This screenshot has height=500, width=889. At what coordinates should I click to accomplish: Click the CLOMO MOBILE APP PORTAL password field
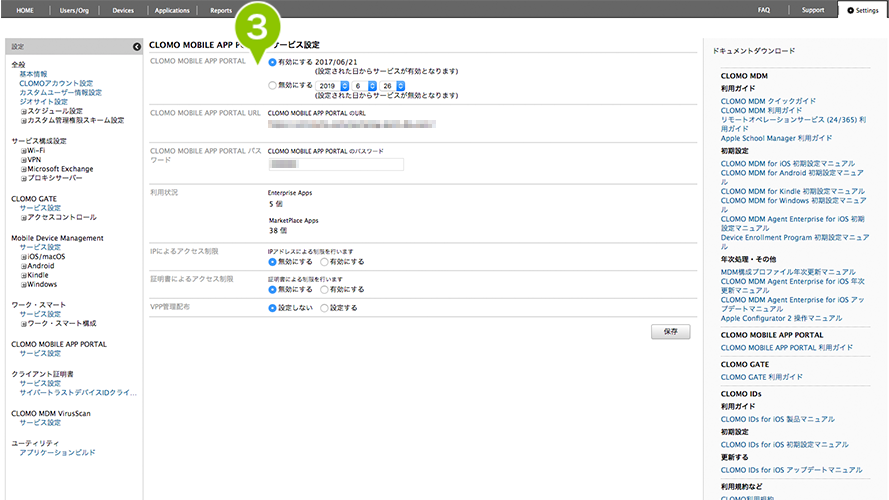[336, 164]
